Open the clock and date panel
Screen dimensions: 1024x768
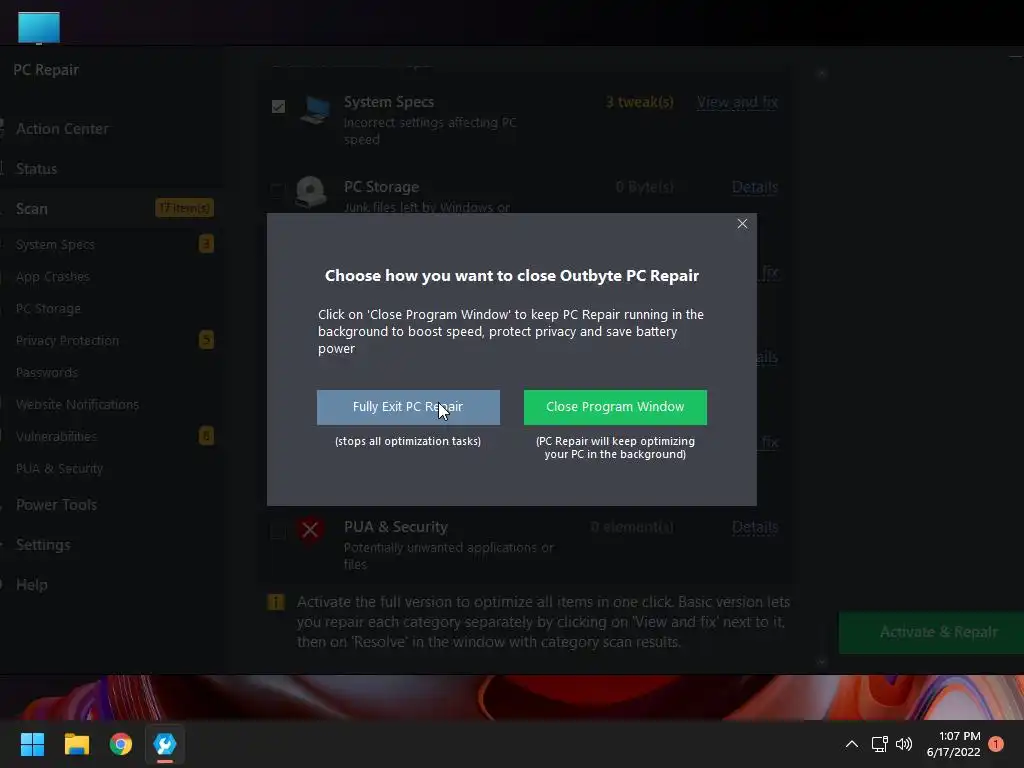click(x=953, y=744)
